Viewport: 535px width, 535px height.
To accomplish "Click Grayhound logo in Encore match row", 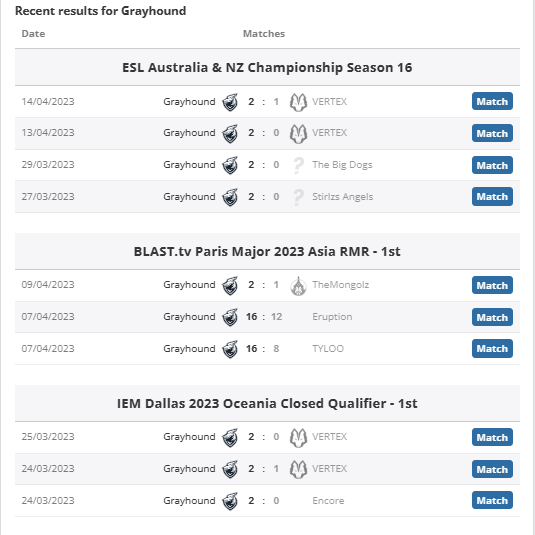I will pos(230,501).
